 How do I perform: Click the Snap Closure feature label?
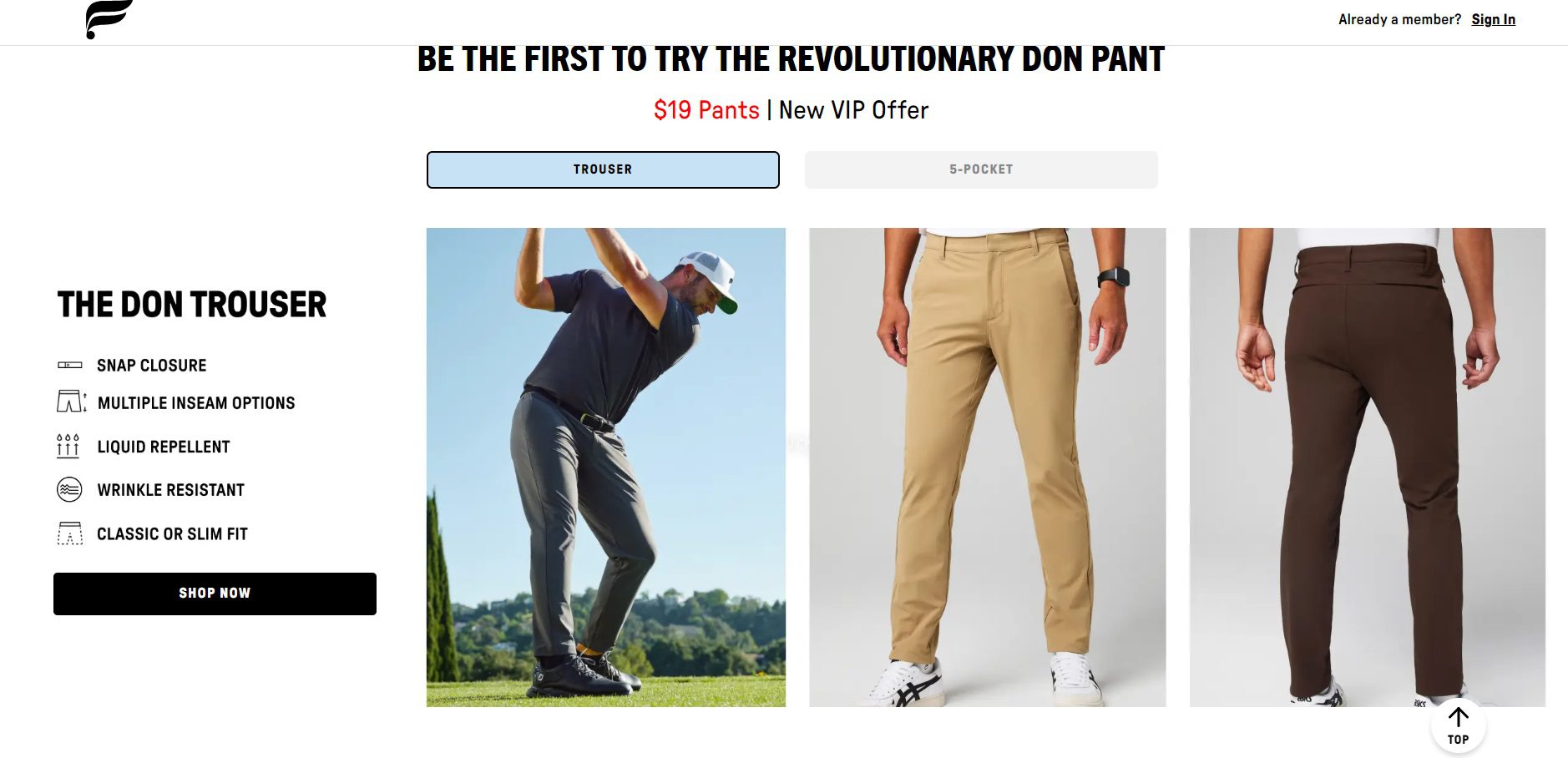pyautogui.click(x=152, y=366)
